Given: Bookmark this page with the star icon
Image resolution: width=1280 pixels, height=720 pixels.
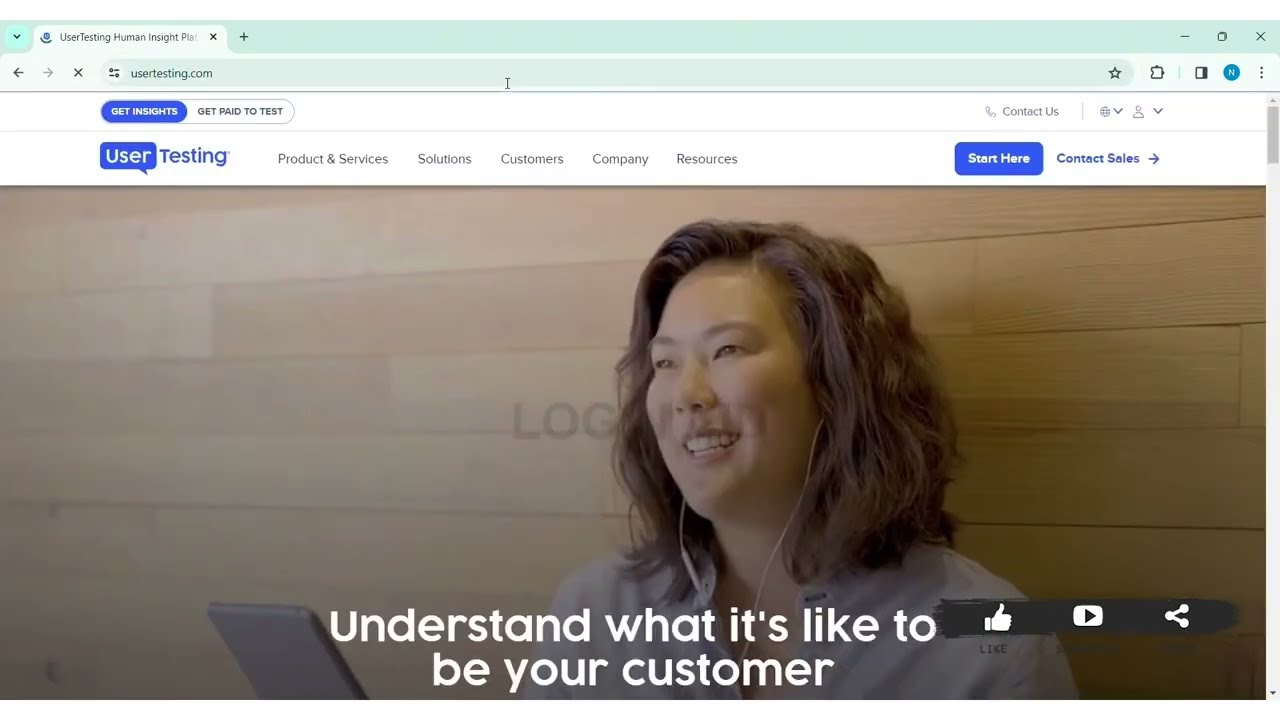Looking at the screenshot, I should [1115, 73].
